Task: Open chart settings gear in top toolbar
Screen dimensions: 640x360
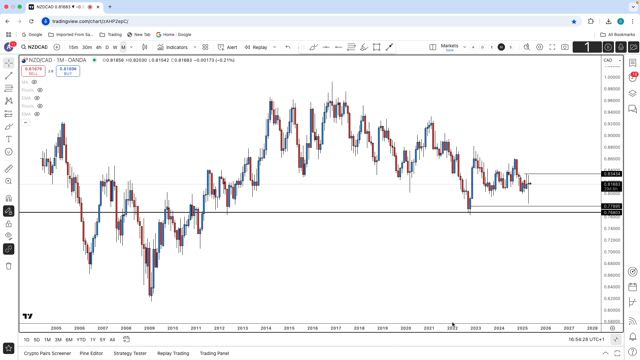Action: coord(539,47)
